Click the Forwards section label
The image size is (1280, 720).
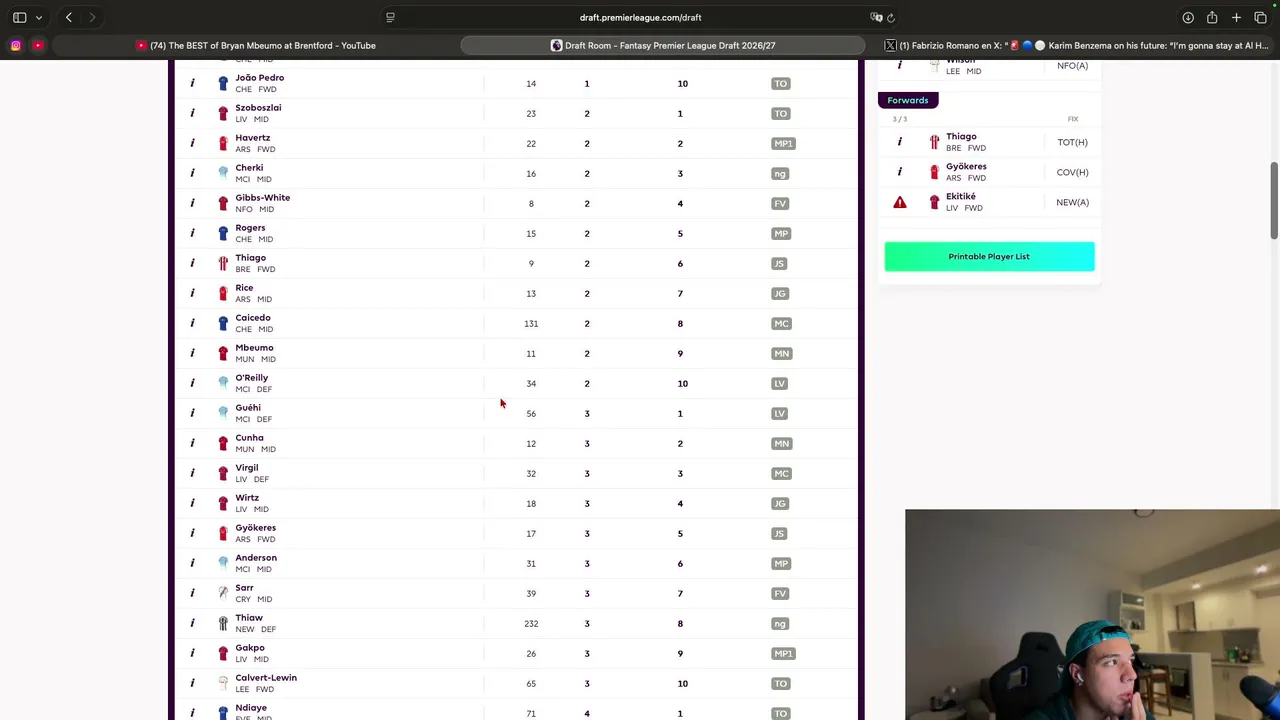coord(908,100)
